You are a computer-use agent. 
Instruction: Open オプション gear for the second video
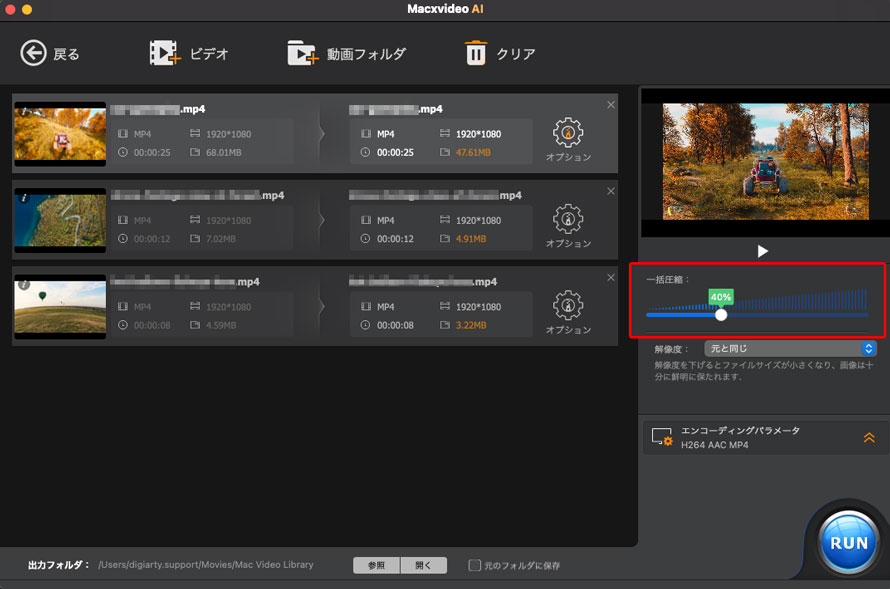[x=568, y=219]
